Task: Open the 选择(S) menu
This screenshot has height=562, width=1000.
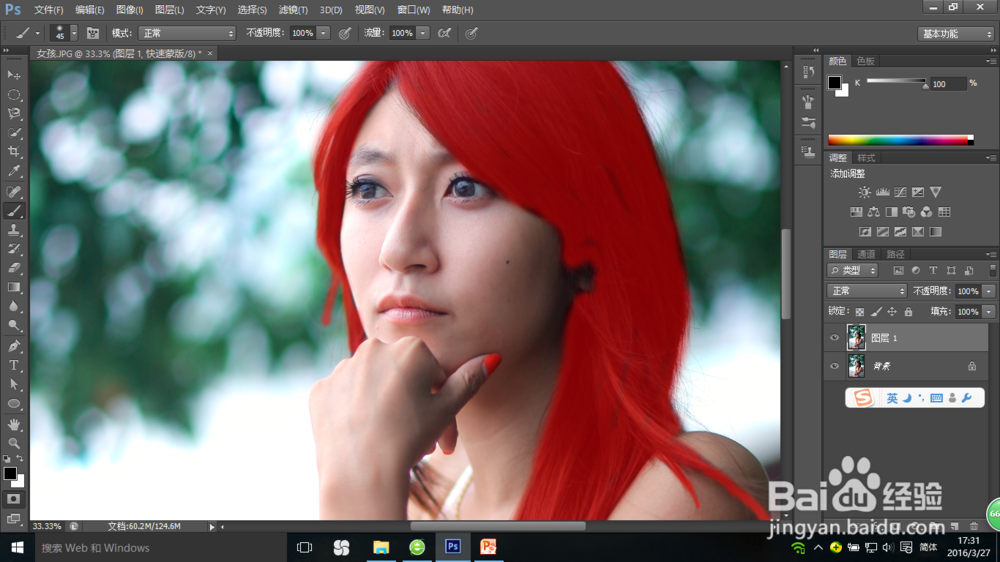Action: tap(252, 10)
